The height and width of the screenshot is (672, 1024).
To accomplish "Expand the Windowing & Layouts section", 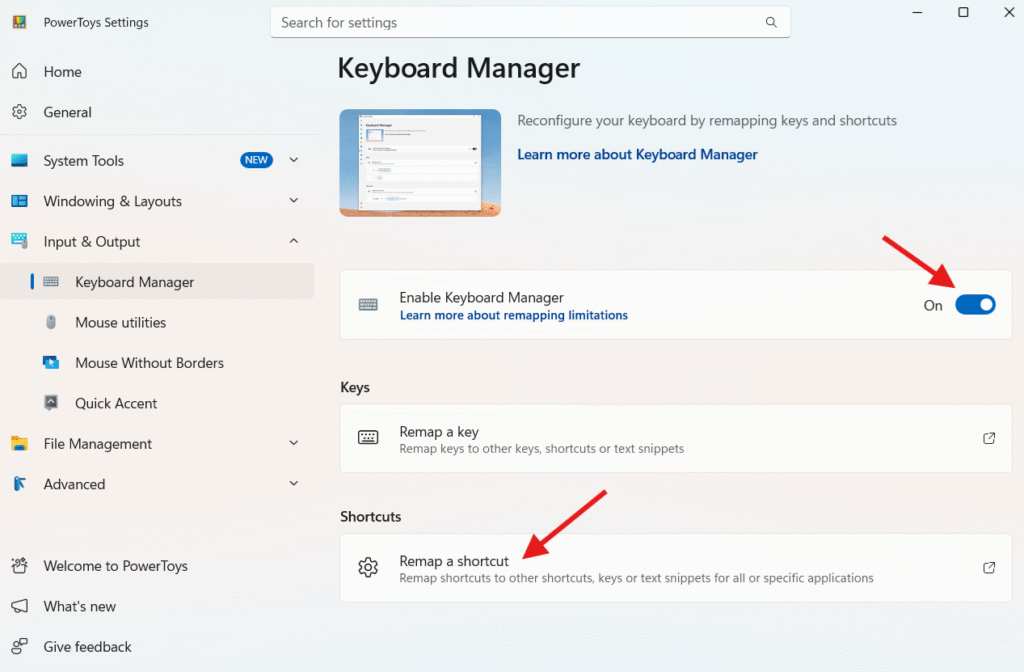I will pyautogui.click(x=294, y=201).
